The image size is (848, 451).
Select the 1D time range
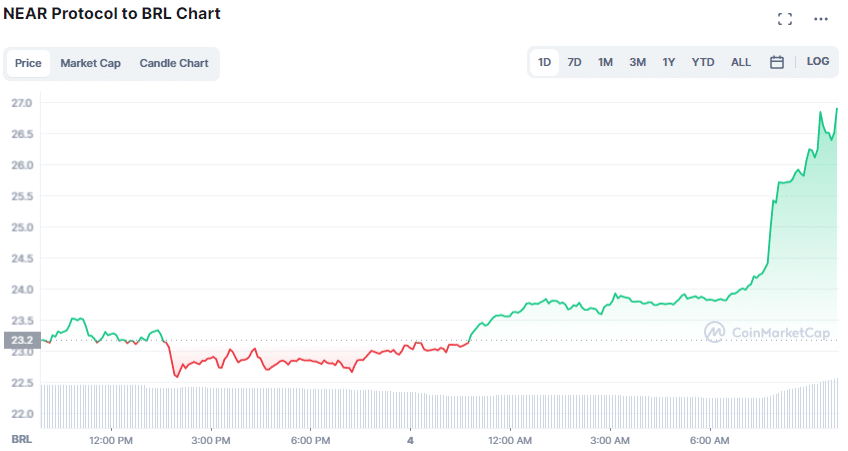[544, 62]
